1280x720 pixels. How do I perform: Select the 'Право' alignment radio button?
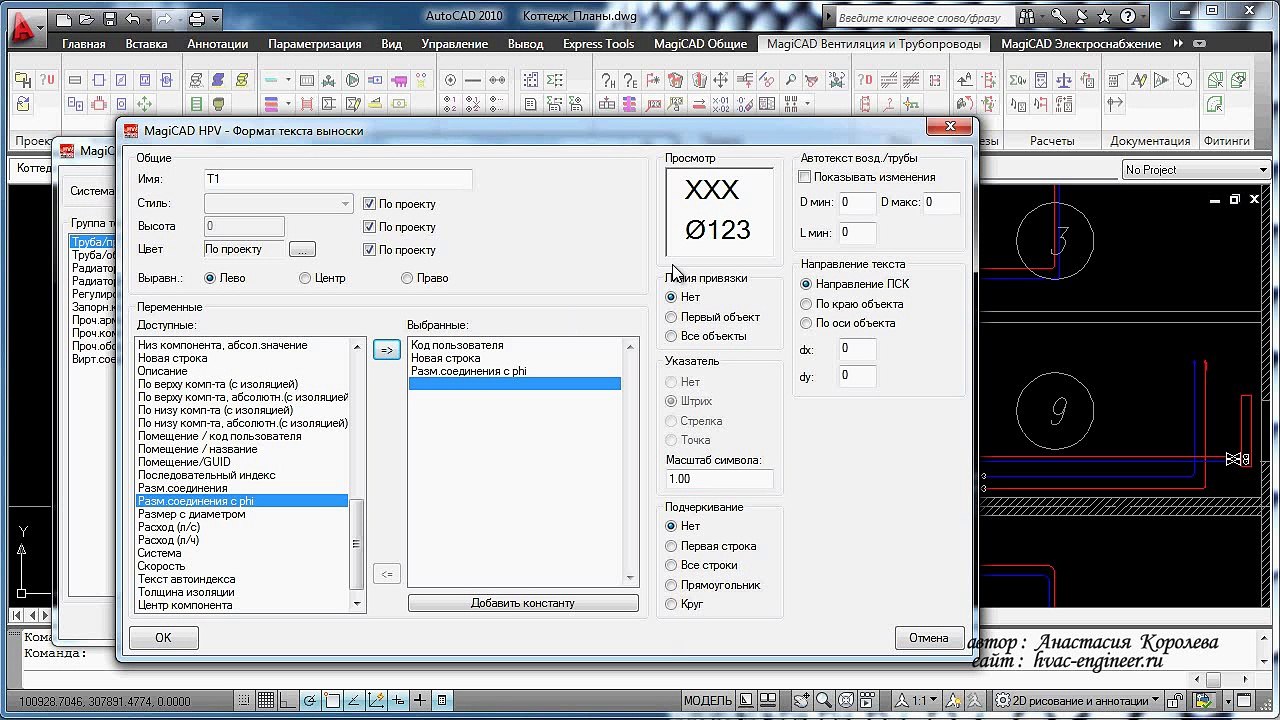(x=407, y=278)
